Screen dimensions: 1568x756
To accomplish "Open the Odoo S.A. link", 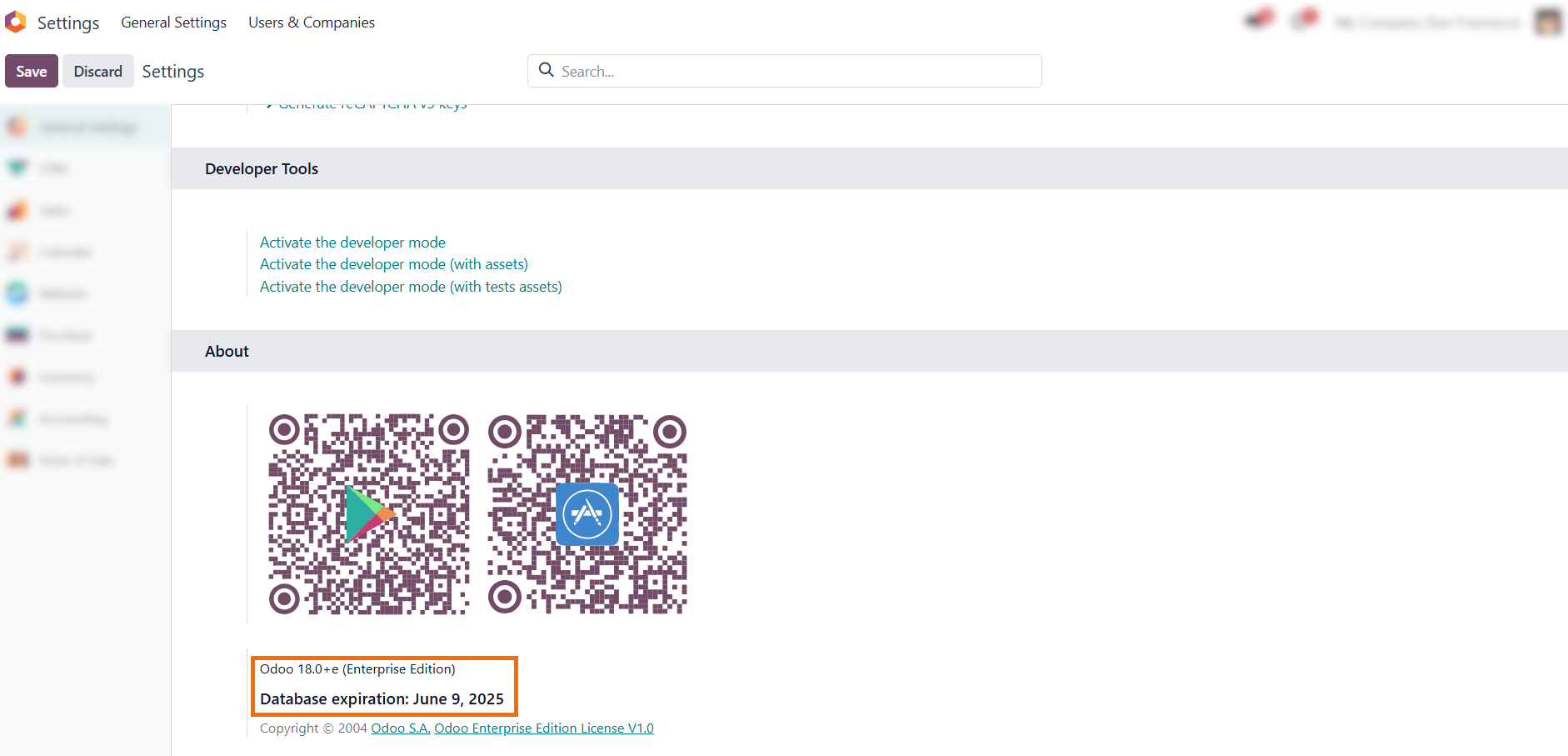I will 401,728.
